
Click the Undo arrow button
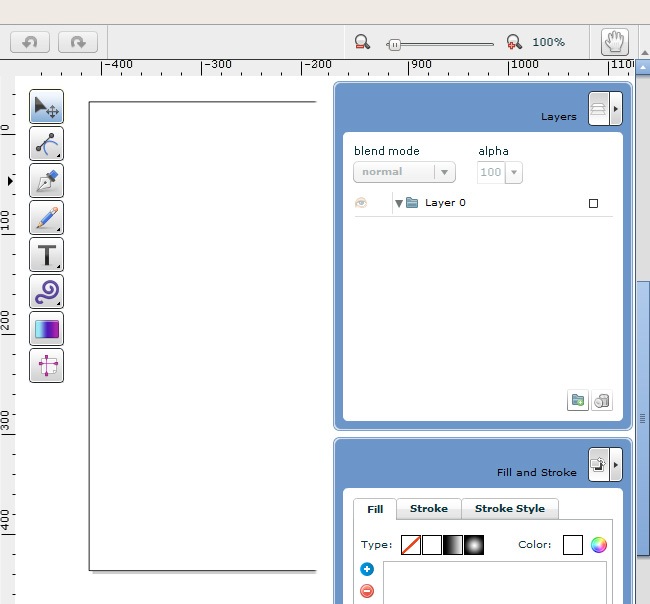click(x=30, y=42)
